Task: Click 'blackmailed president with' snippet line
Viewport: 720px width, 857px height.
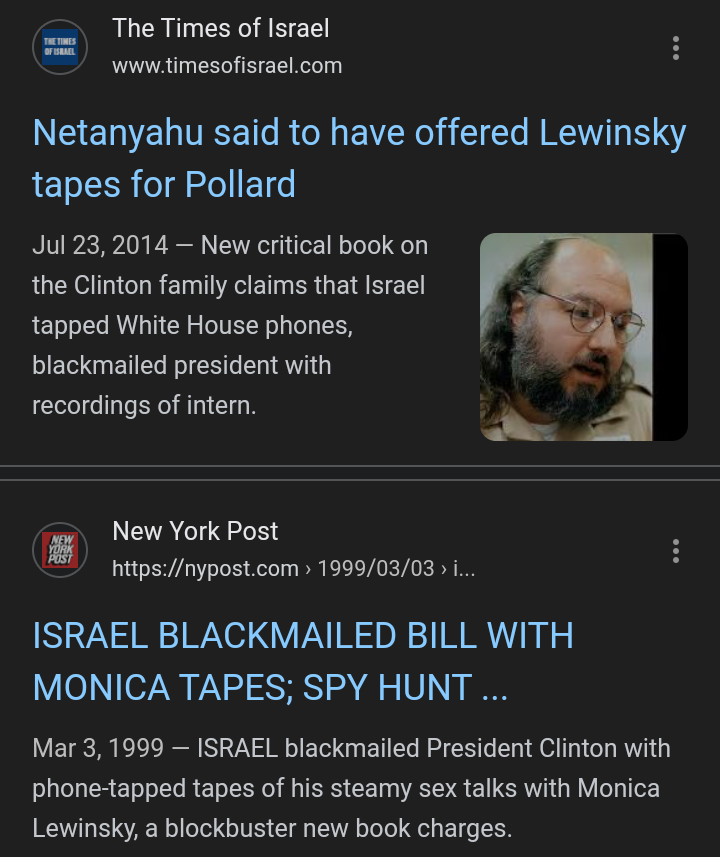Action: tap(182, 365)
